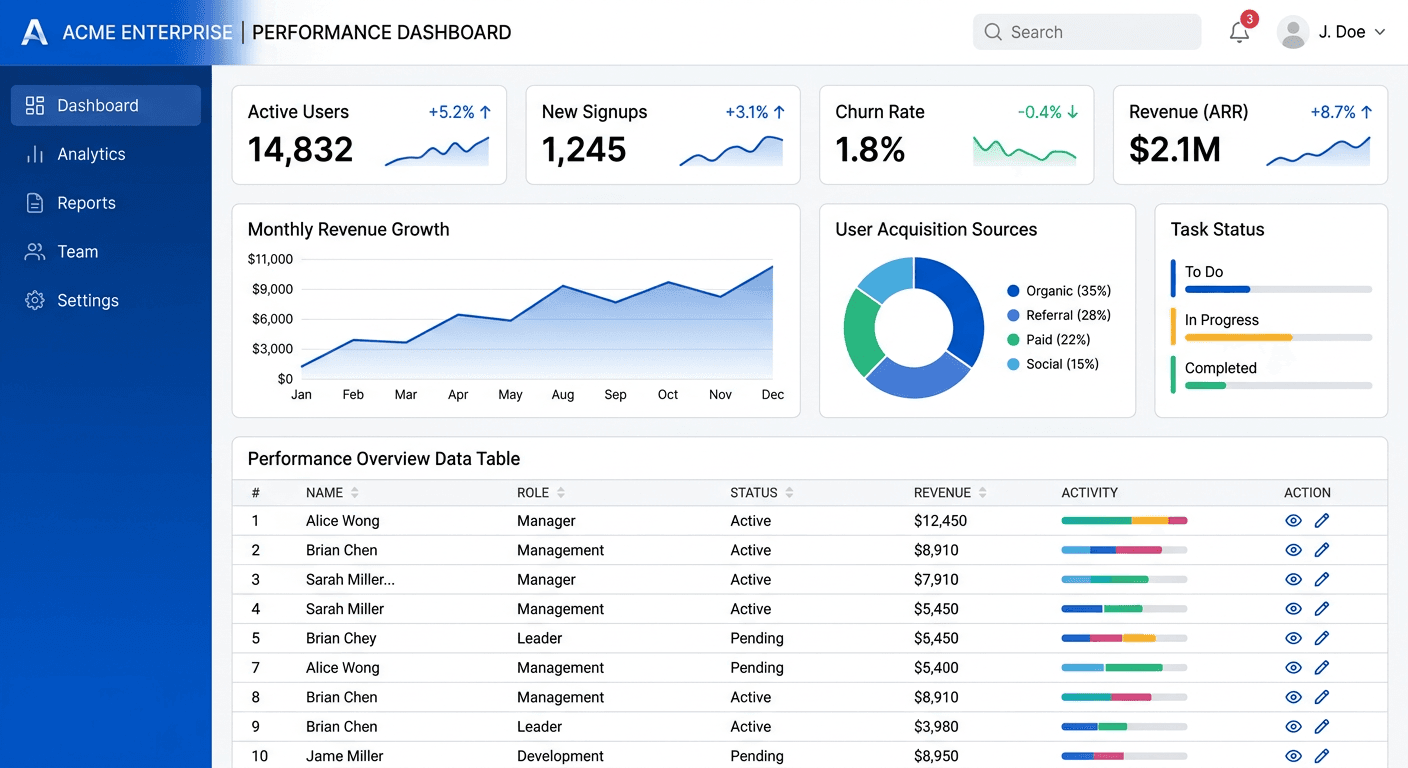This screenshot has width=1408, height=768.
Task: Sort table by REVENUE column arrows
Action: click(x=982, y=493)
